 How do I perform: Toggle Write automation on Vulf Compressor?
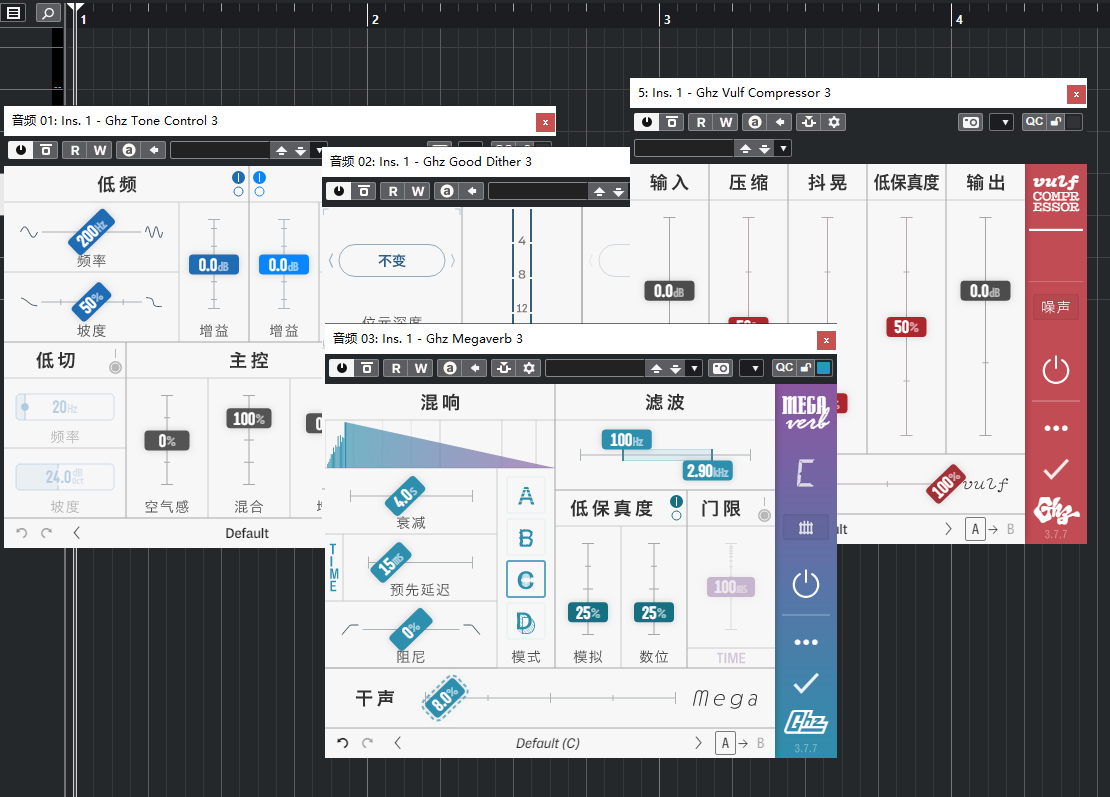(726, 122)
